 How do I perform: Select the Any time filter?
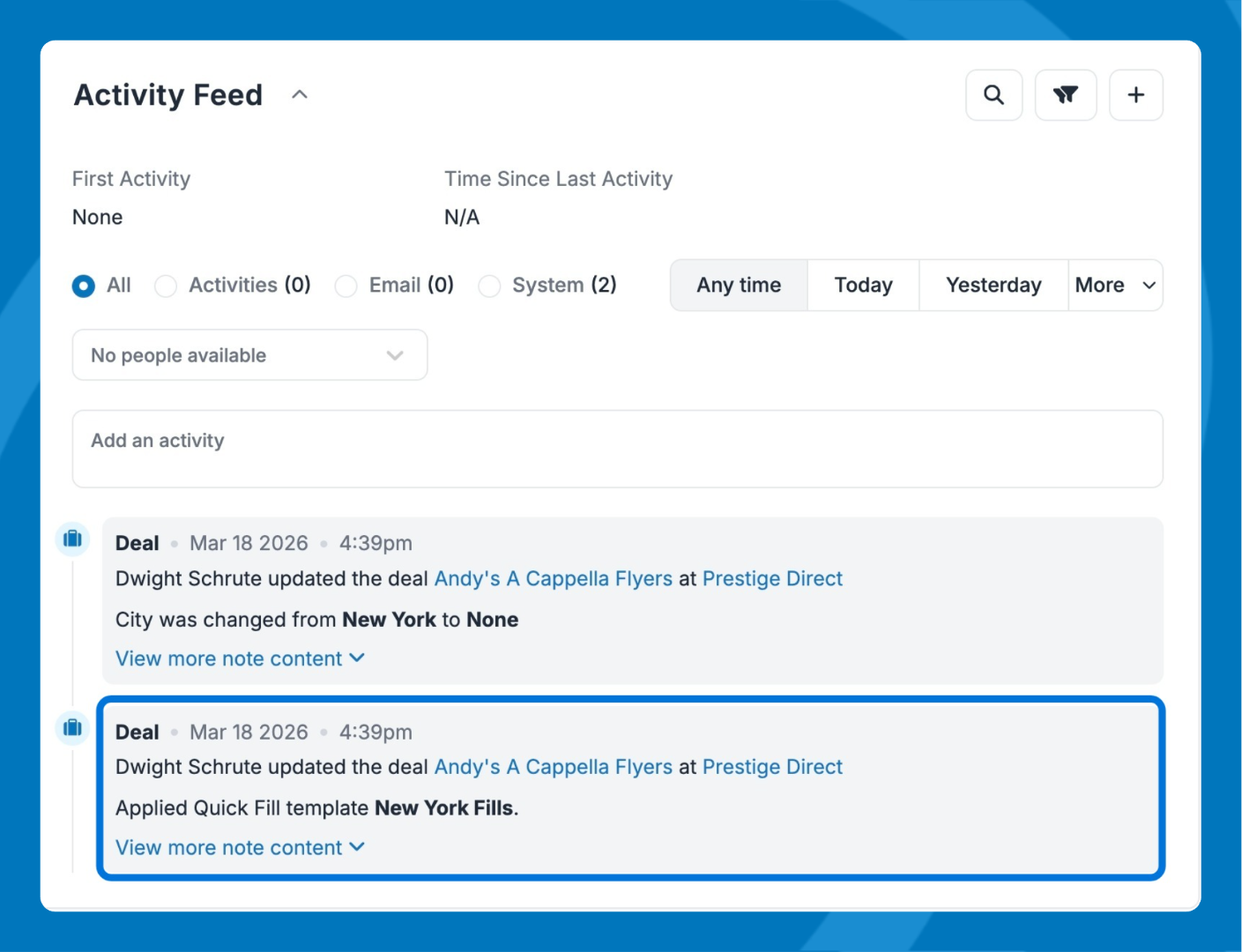coord(739,285)
